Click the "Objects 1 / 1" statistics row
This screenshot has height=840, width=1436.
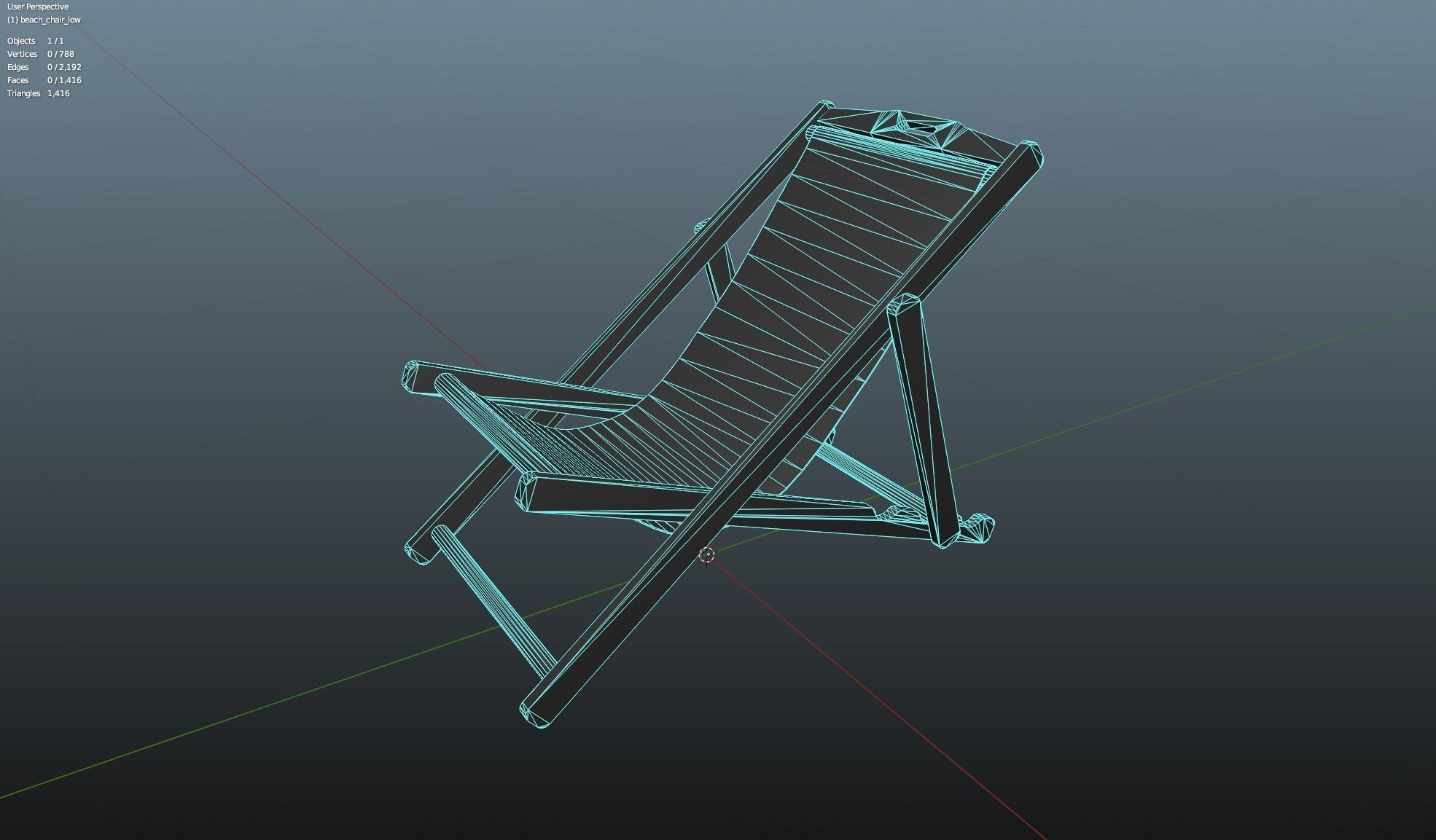(x=36, y=41)
